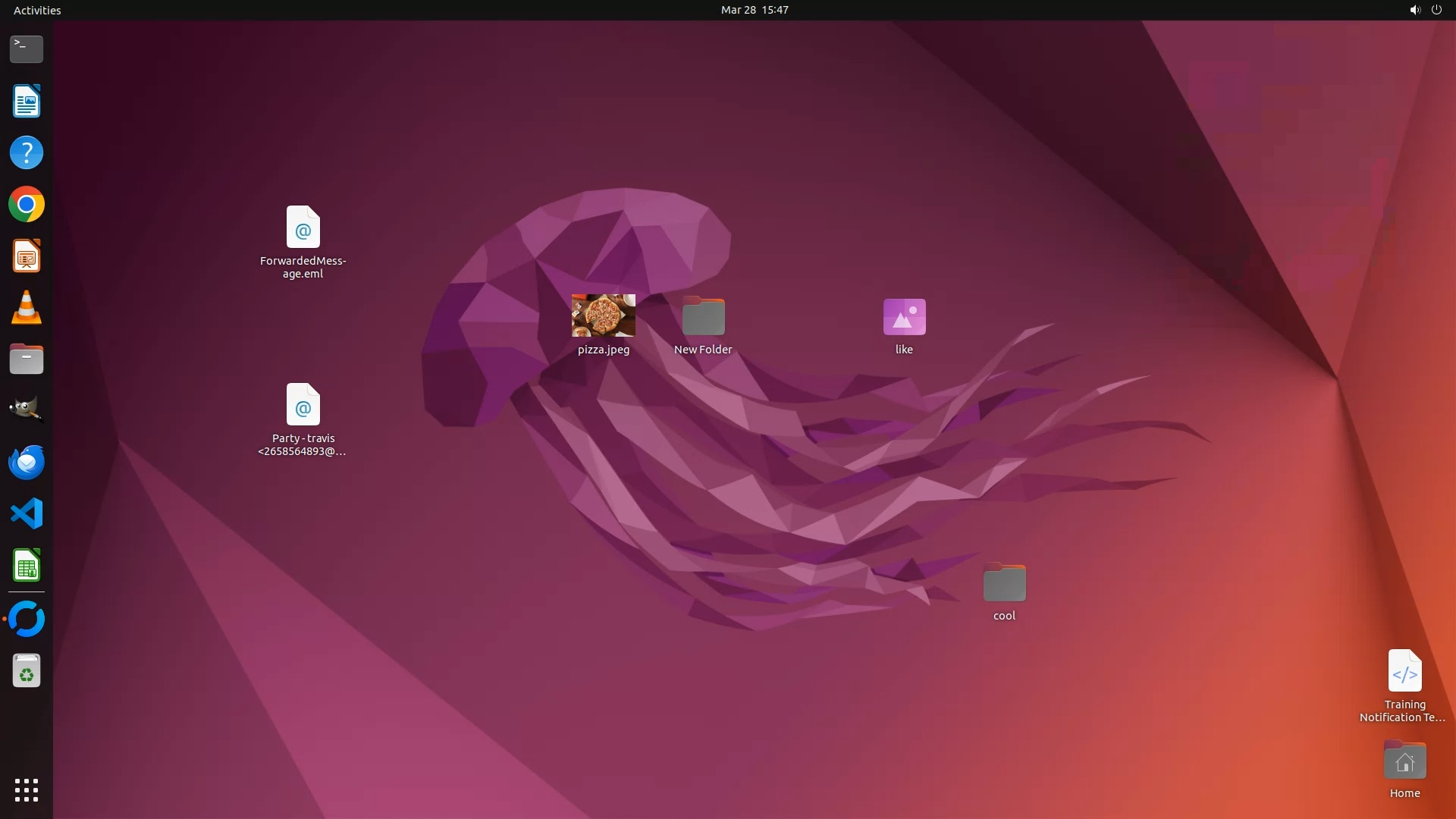Open the Terminal from the dock
The height and width of the screenshot is (819, 1456).
(27, 49)
